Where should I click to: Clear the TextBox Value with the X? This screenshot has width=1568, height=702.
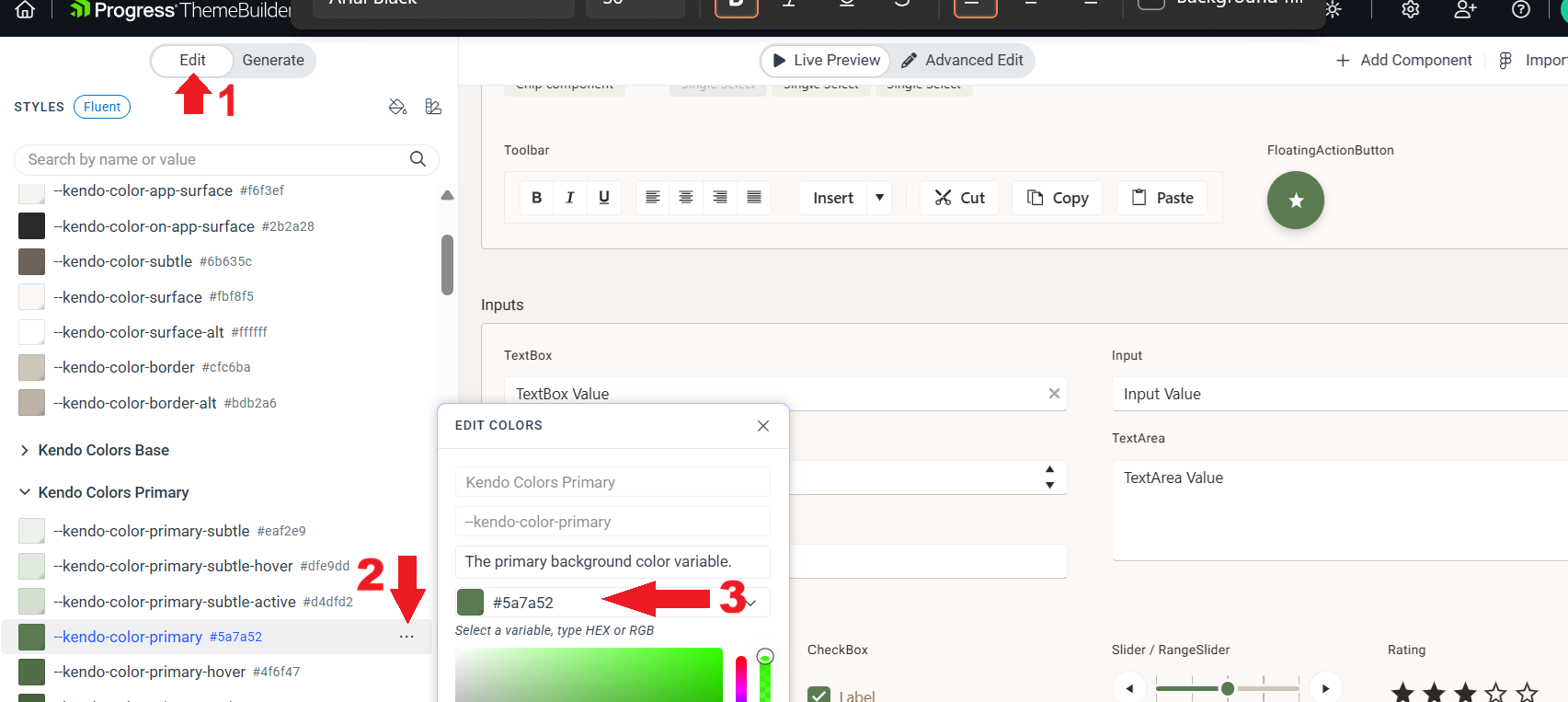1054,394
